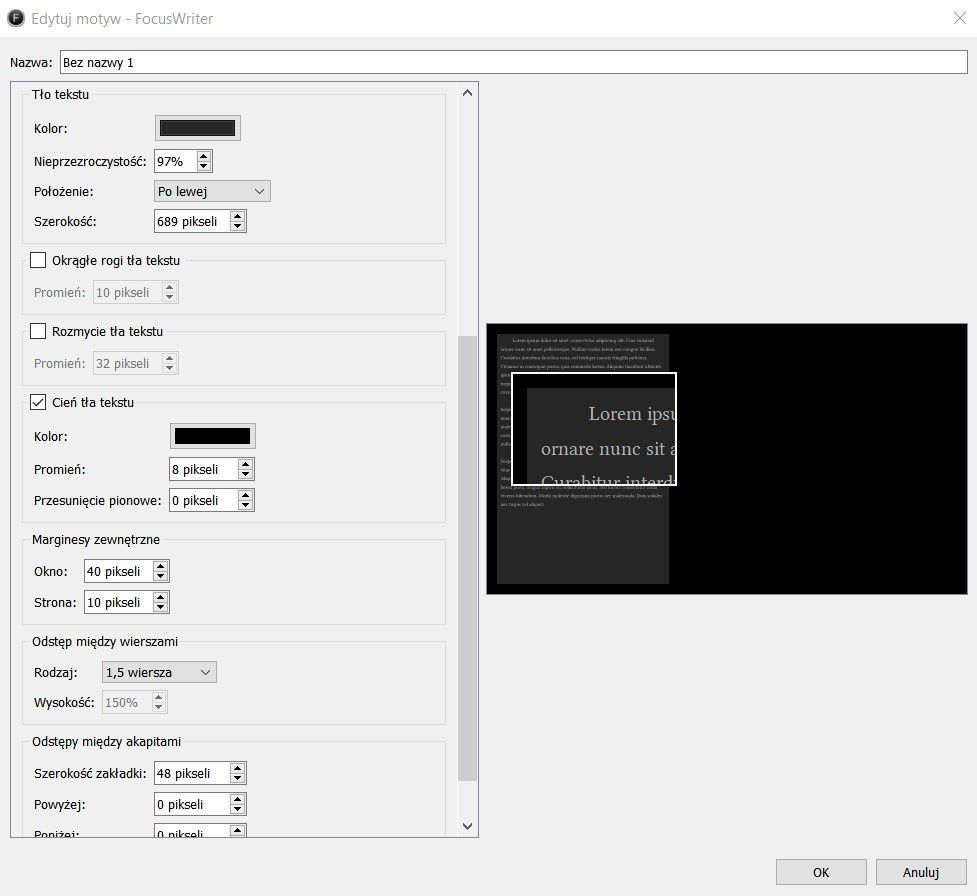Decrease Przesunięcie pionowe with down arrow

(245, 505)
